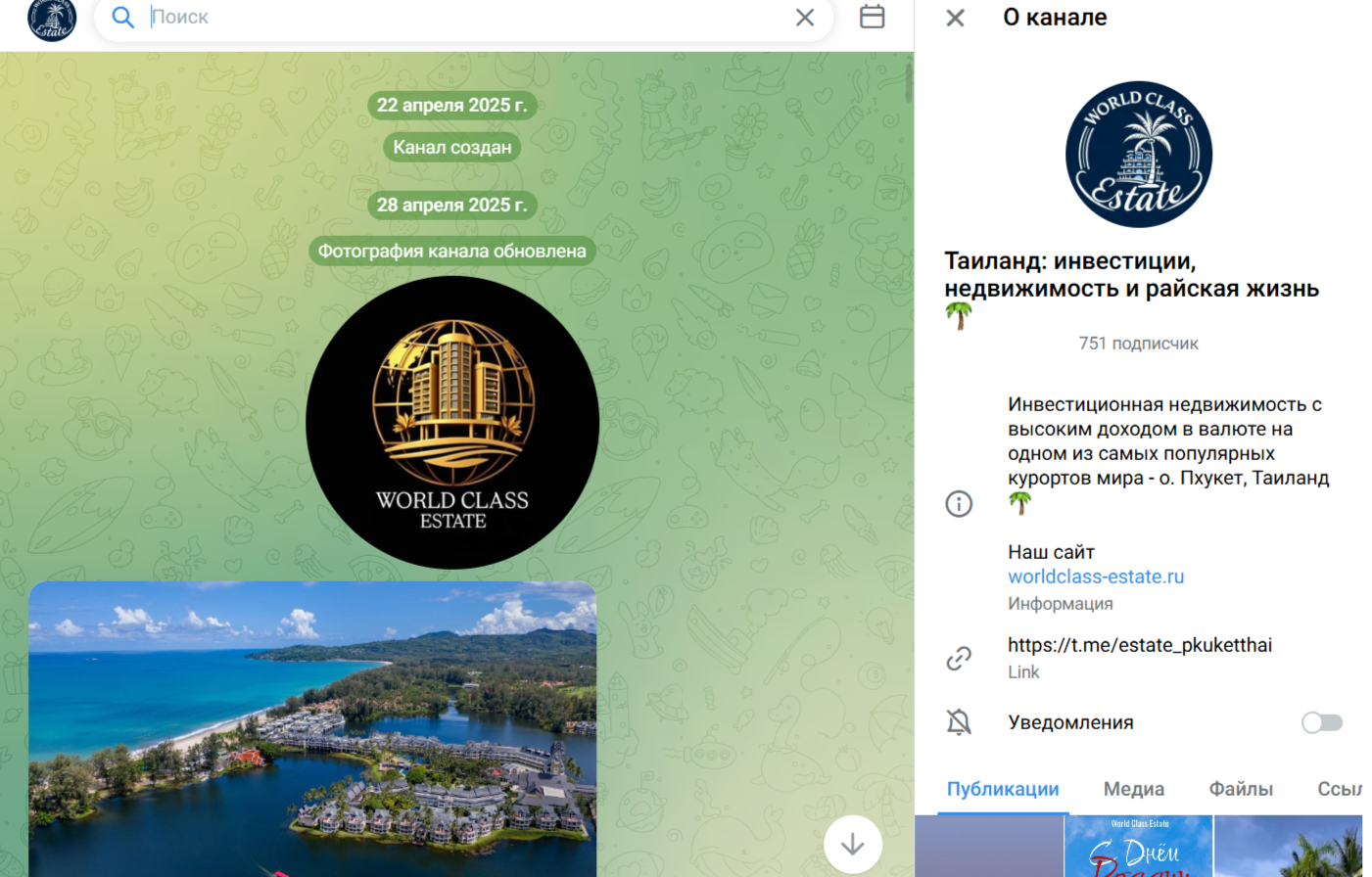Click the 22 апреля 2025 г. date badge
Viewport: 1372px width, 877px height.
click(x=452, y=105)
